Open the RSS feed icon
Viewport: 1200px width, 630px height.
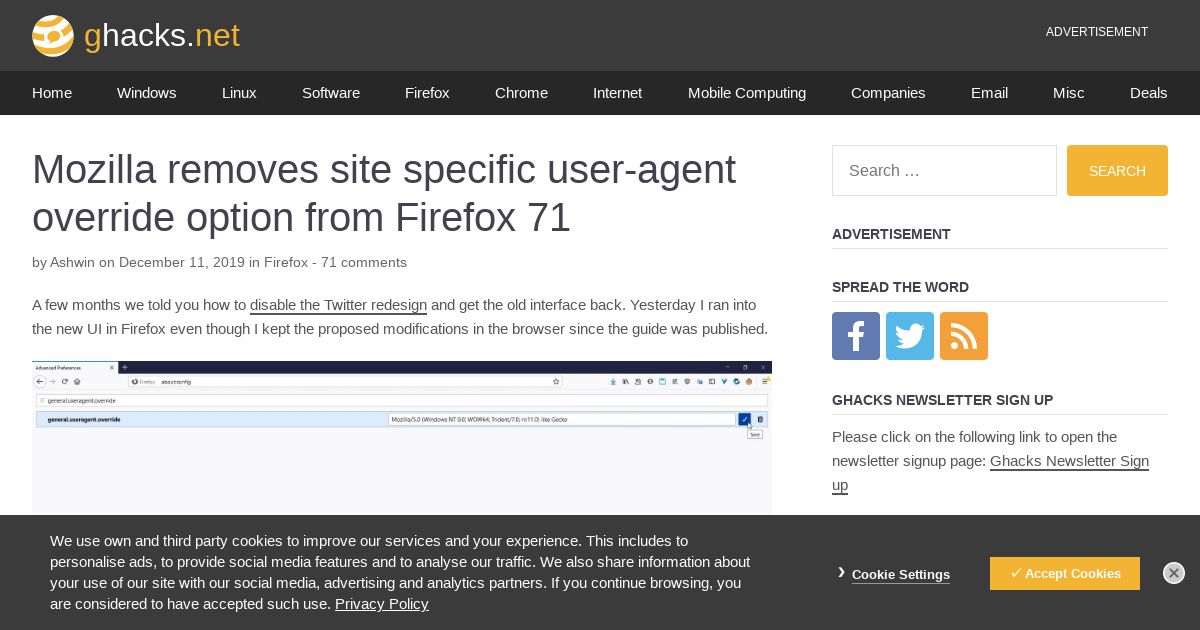[x=964, y=336]
